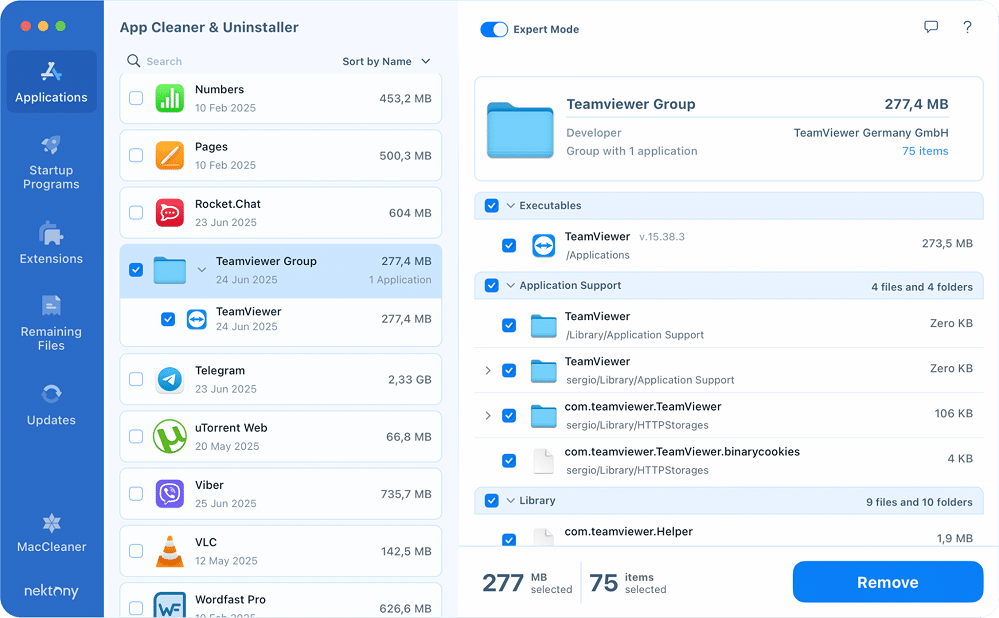Click the VLC cone icon
The width and height of the screenshot is (999, 618).
170,551
